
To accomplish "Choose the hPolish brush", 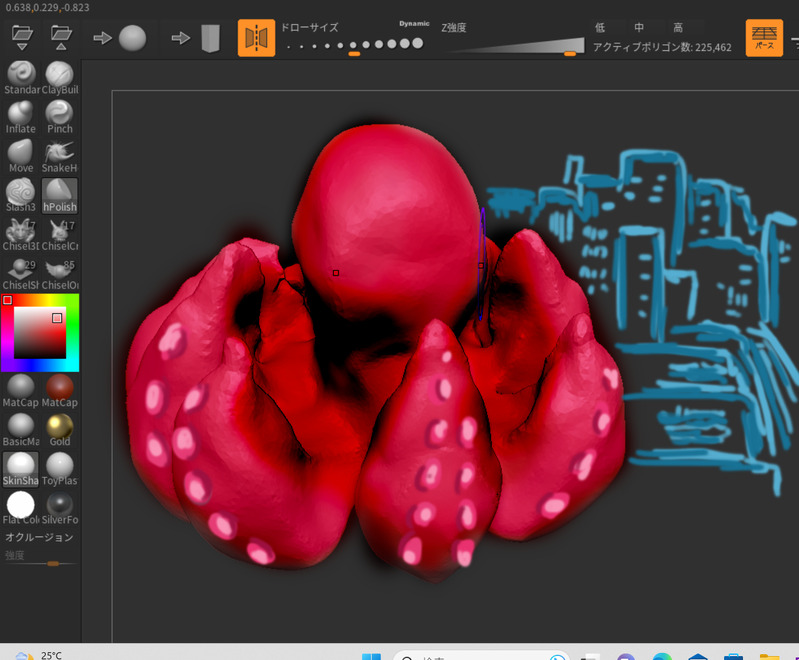I will (60, 192).
